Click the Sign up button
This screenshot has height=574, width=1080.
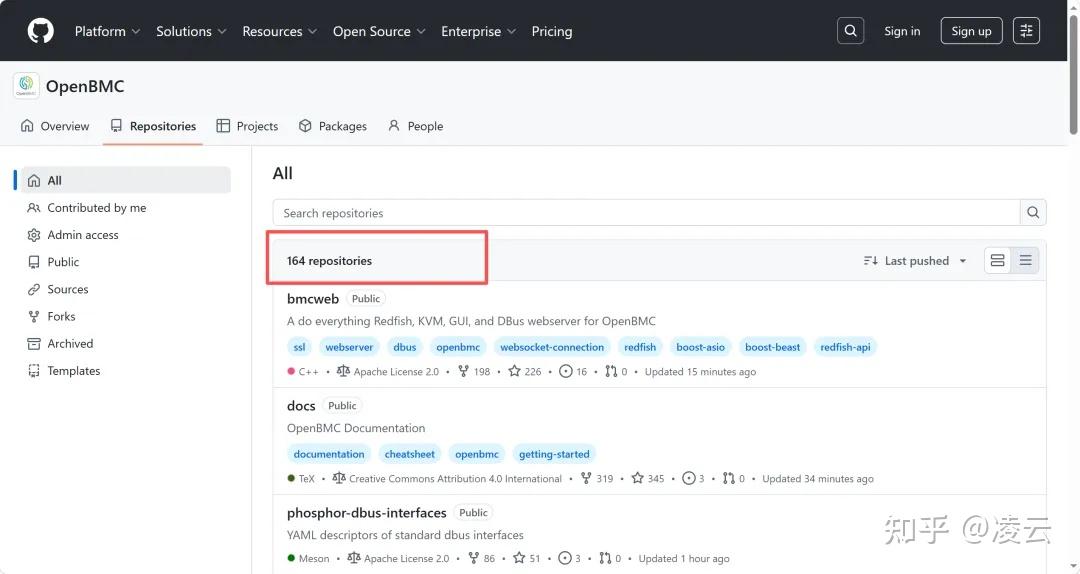pyautogui.click(x=971, y=31)
